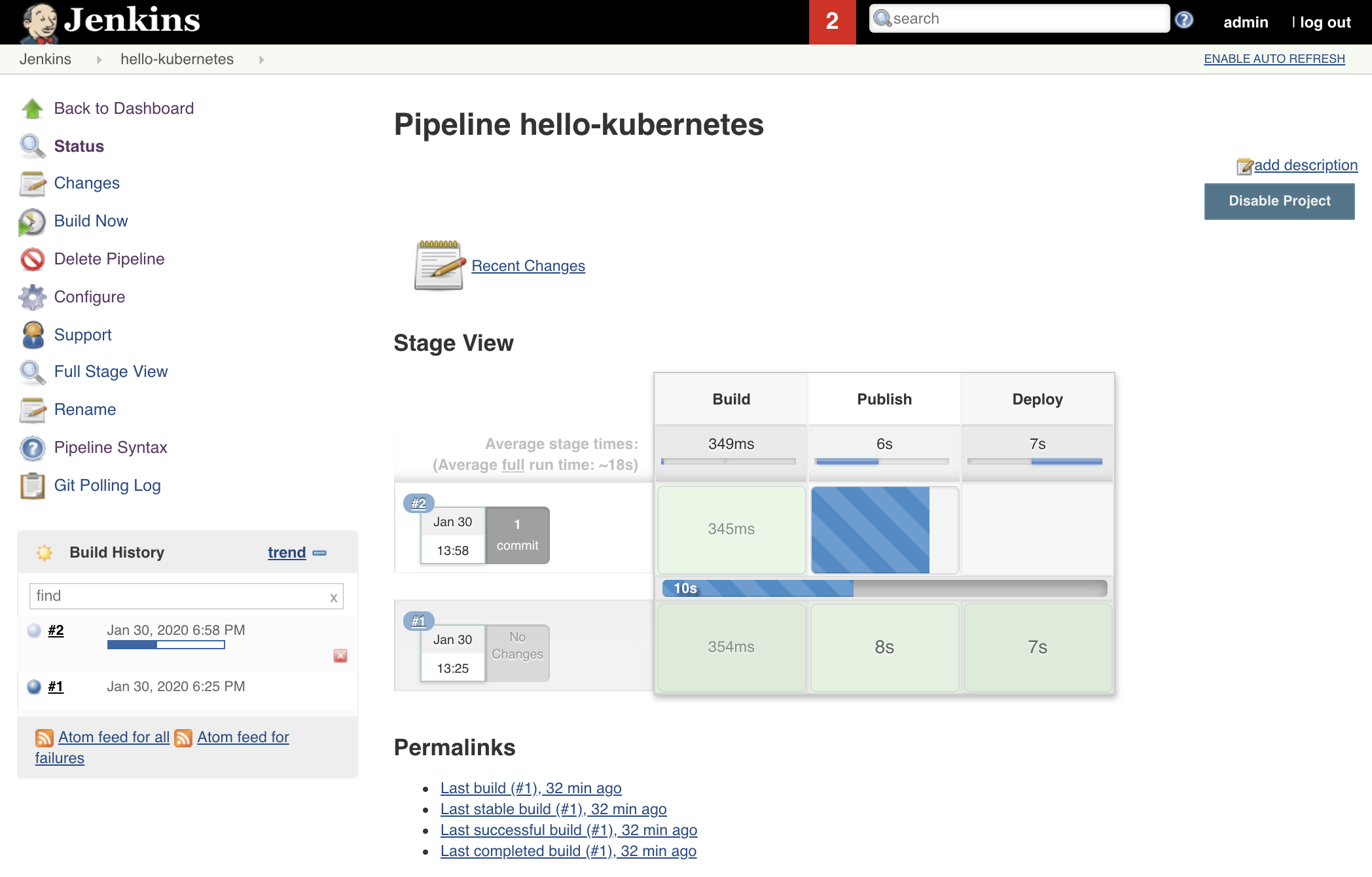Click the Recent Changes notepad icon
Image resolution: width=1372 pixels, height=877 pixels.
coord(439,265)
